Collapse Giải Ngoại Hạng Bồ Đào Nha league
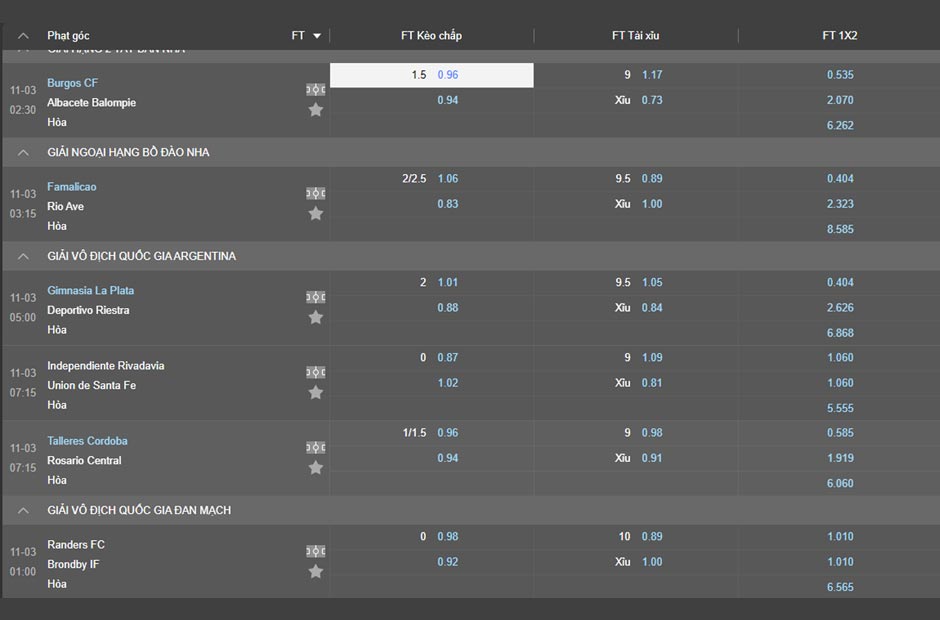Viewport: 940px width, 620px height. tap(23, 152)
